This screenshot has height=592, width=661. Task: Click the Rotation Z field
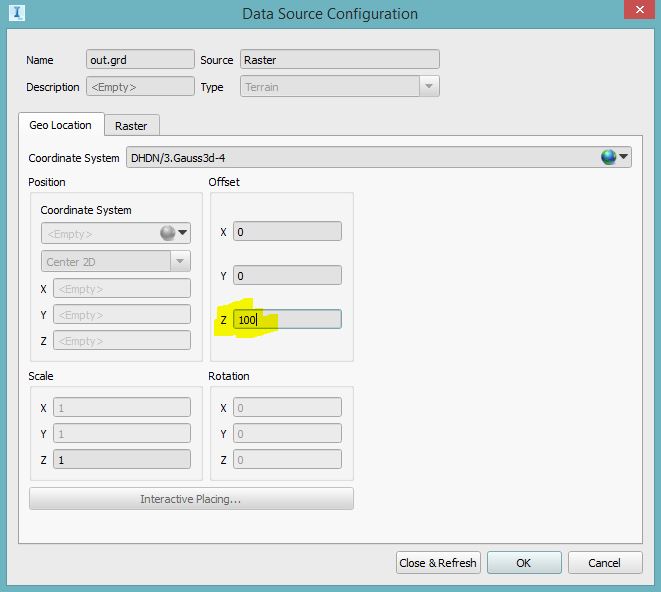[288, 459]
